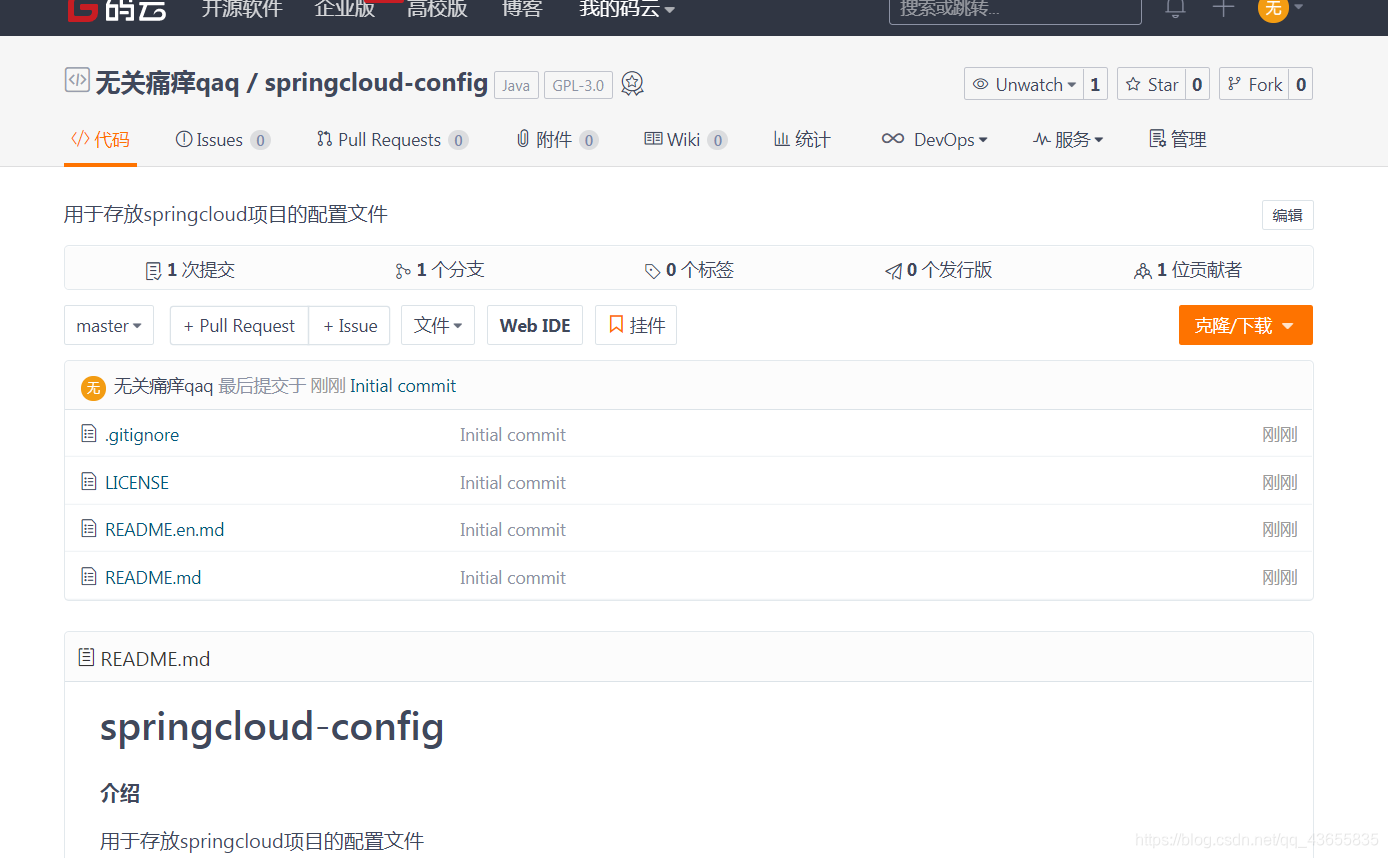The width and height of the screenshot is (1388, 858).
Task: Click the recommended badge icon after GPL-3.0
Action: click(x=632, y=84)
